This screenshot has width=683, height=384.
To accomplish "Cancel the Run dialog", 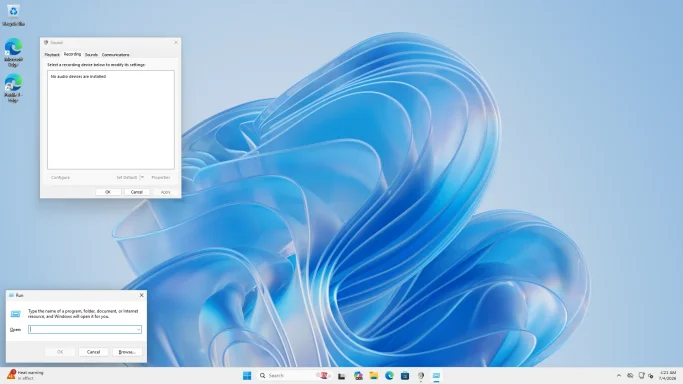I will coord(93,352).
